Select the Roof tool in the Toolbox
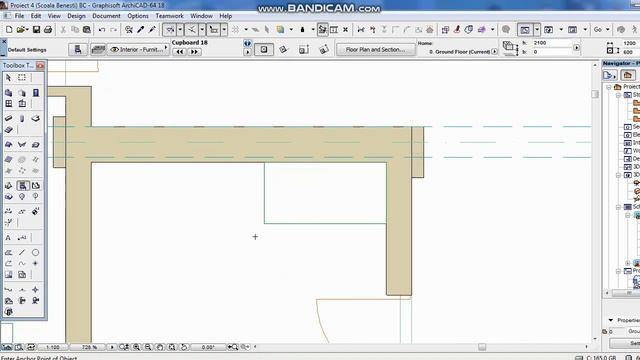640x360 pixels. tap(8, 145)
